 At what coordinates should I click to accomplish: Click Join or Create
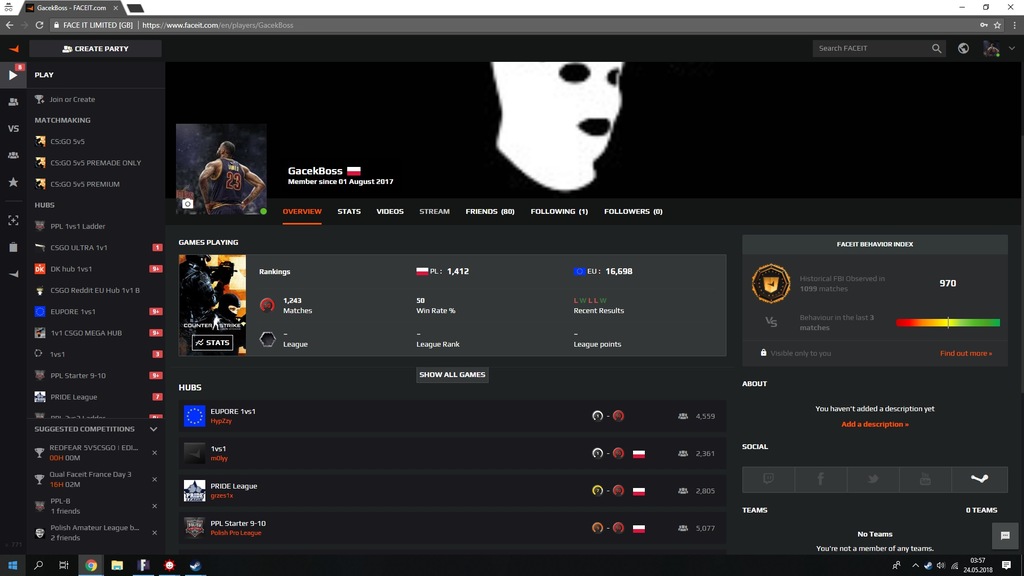[x=72, y=99]
